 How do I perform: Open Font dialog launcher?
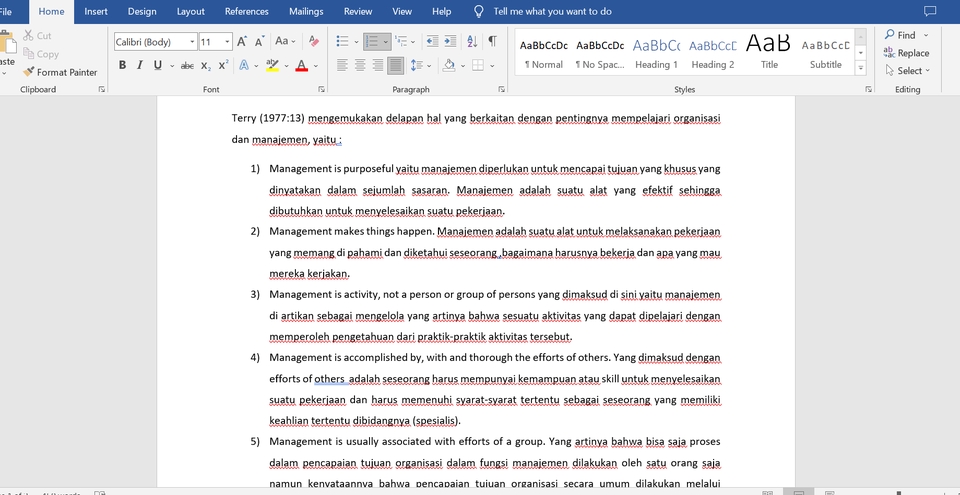pyautogui.click(x=321, y=89)
